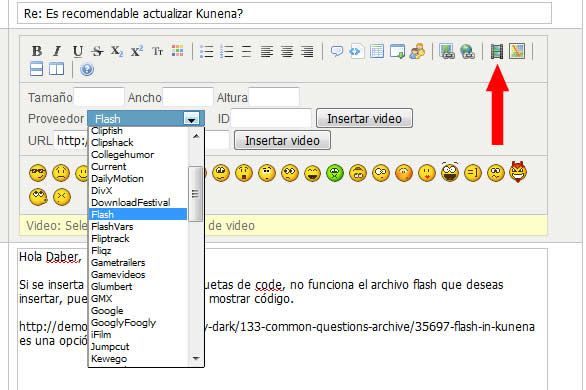Insert a table
This screenshot has width=586, height=390.
coord(377,51)
